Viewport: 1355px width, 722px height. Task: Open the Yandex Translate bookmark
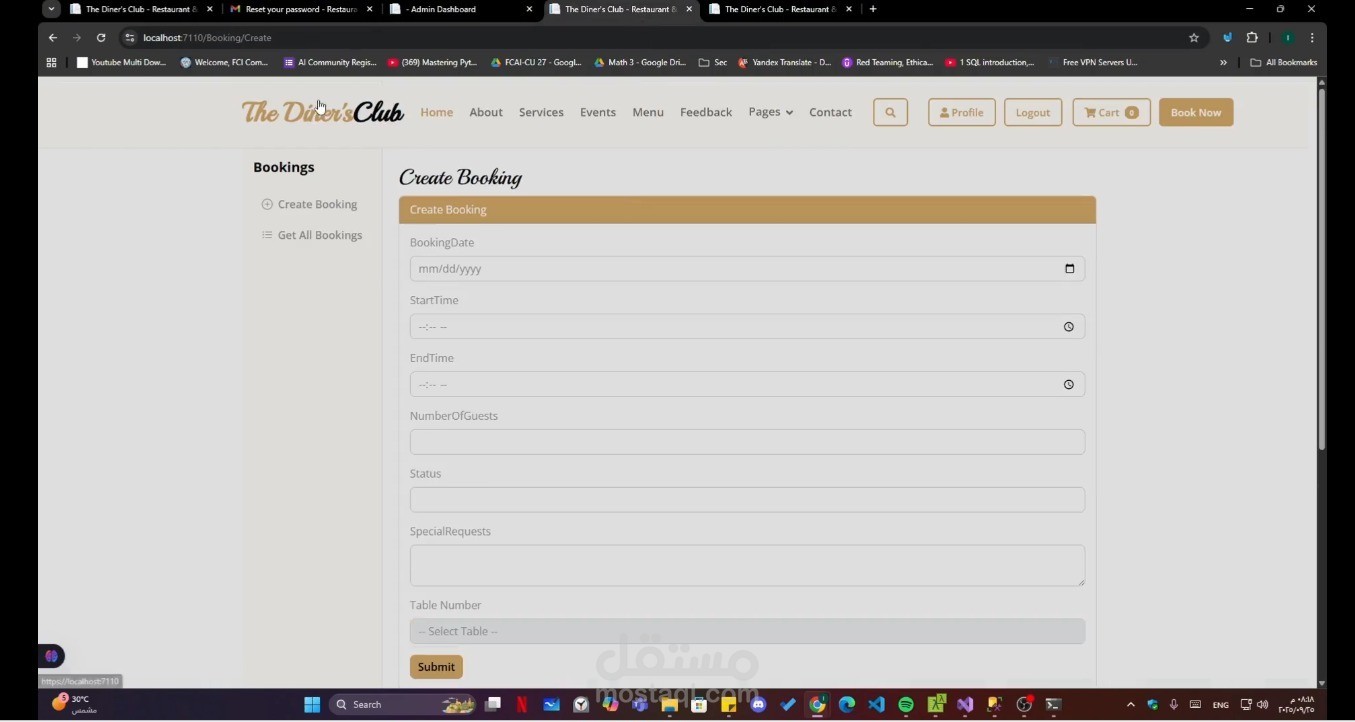click(784, 62)
